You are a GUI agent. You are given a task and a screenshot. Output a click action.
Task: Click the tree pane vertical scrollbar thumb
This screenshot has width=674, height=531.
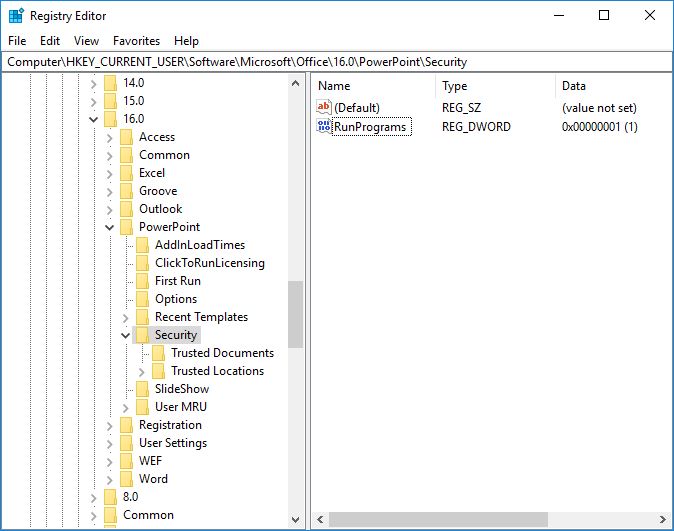(295, 314)
